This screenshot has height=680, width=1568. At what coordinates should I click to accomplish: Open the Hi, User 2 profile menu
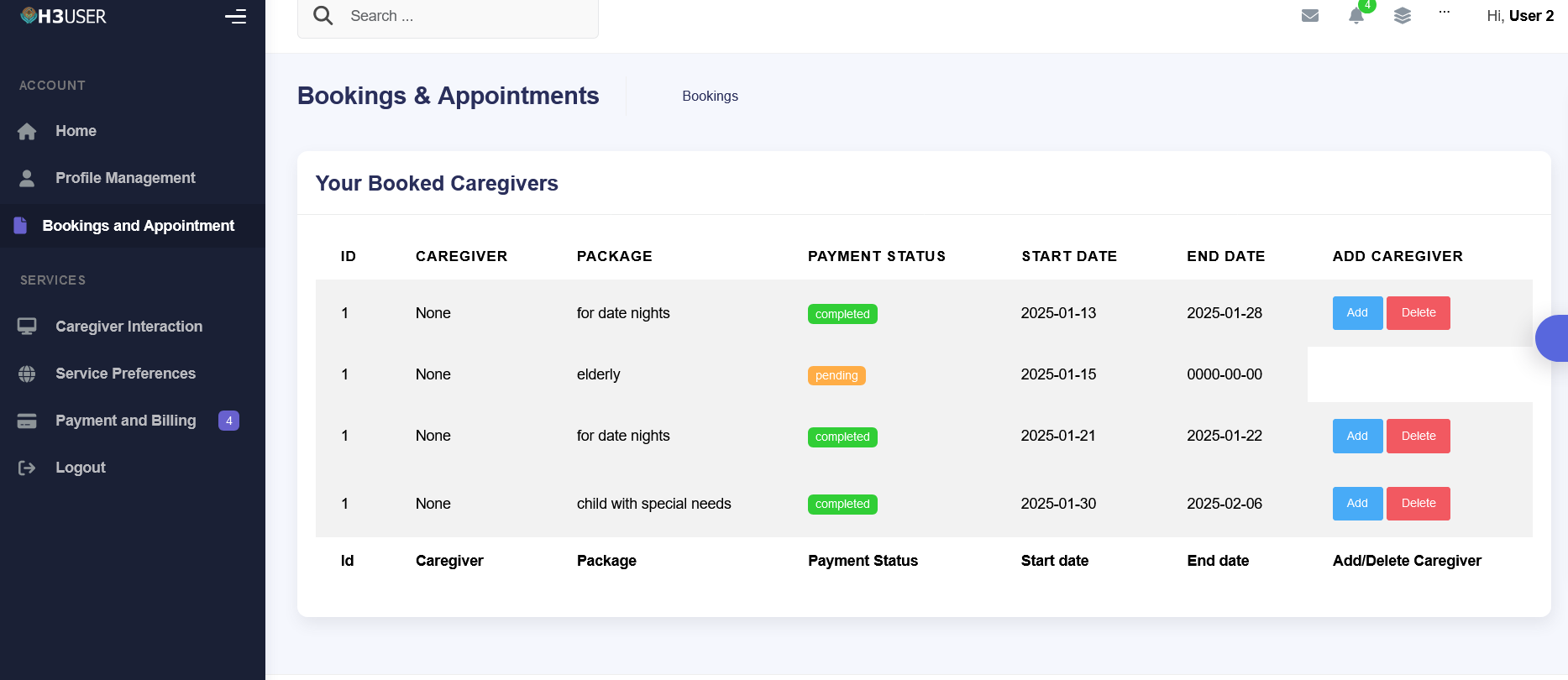tap(1519, 16)
